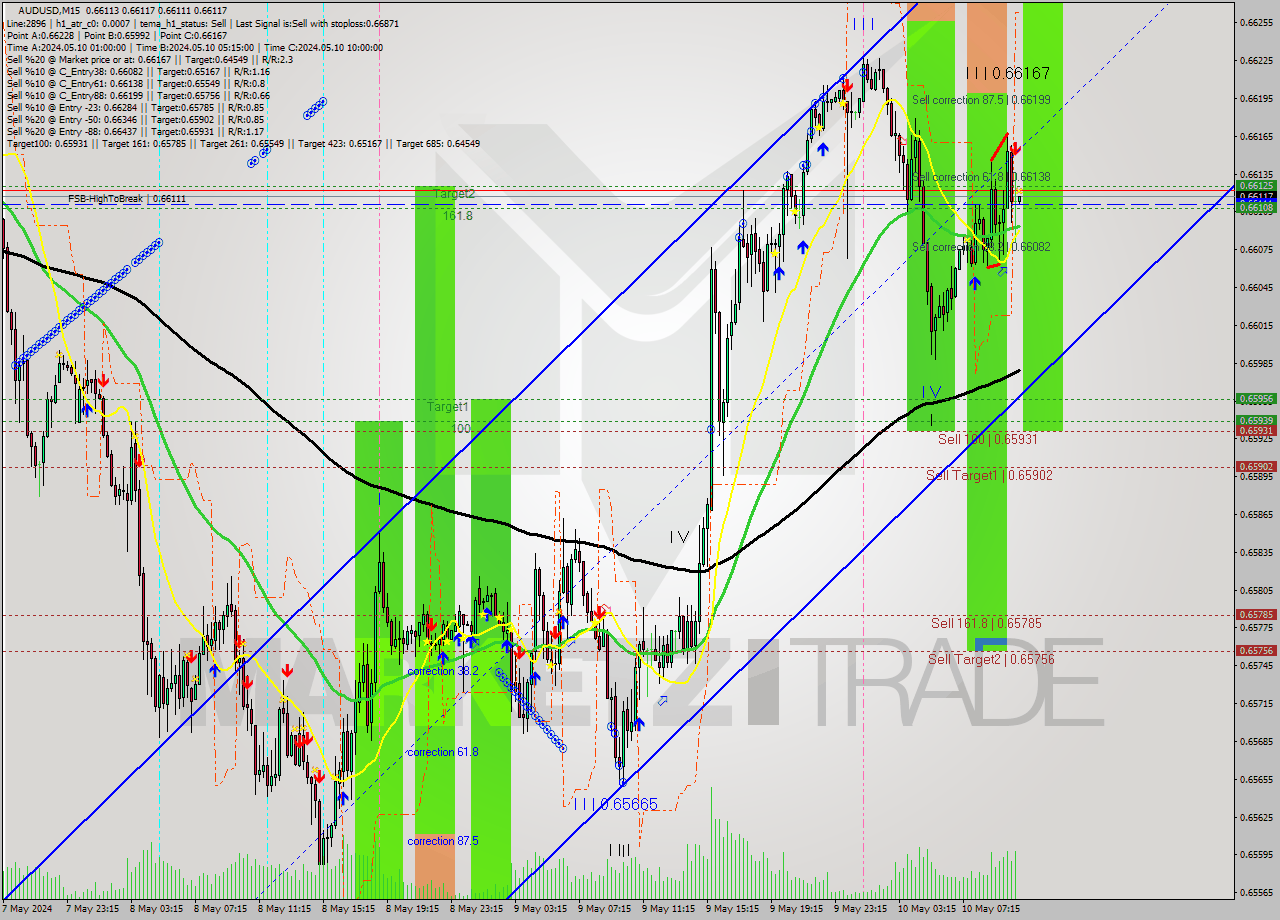The width and height of the screenshot is (1280, 920).
Task: Click the 0.65595 price axis label
Action: pyautogui.click(x=1256, y=855)
